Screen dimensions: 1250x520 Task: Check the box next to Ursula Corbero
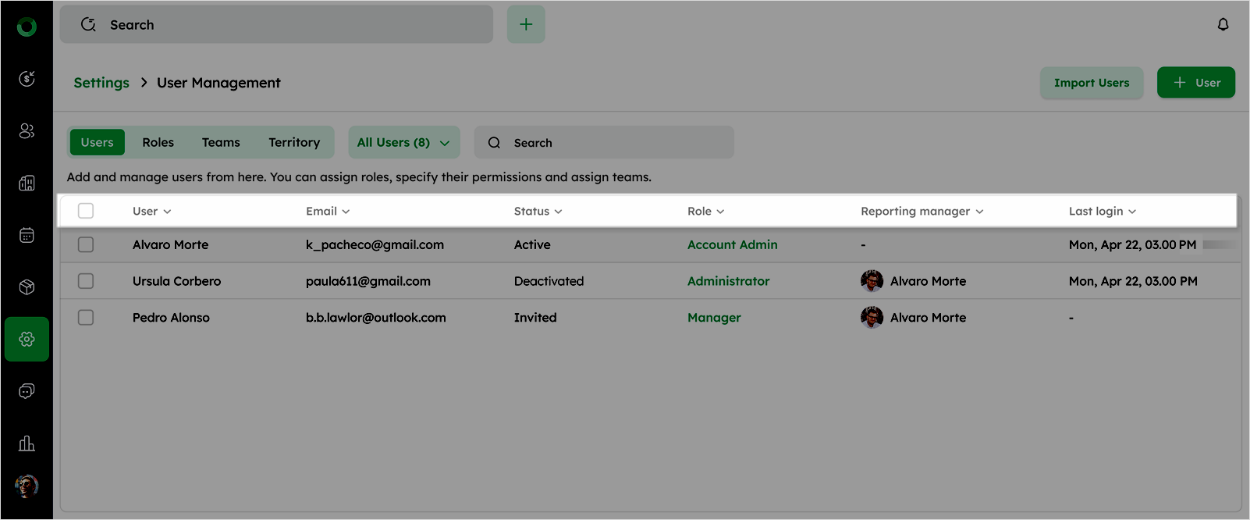tap(86, 281)
